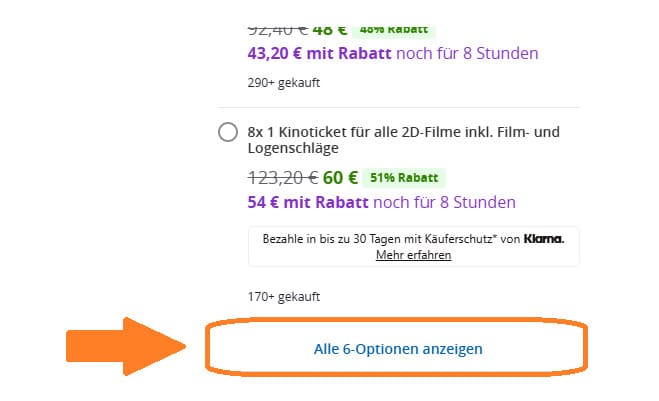Click the purple '54 € mit Rabatt' text
659x401 pixels.
click(308, 202)
